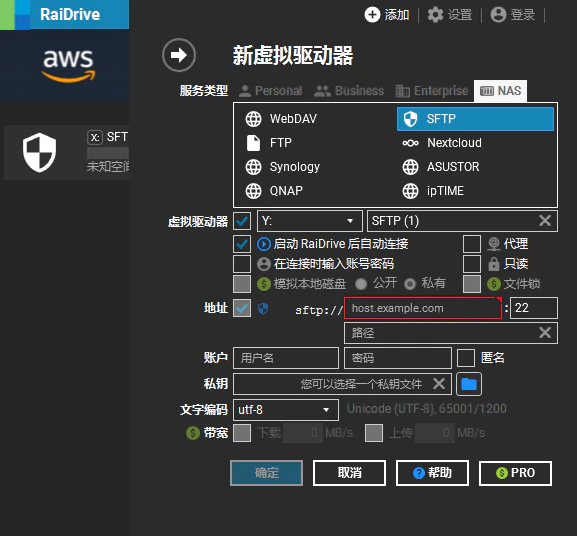Clear the SFTP (1) drive name
The image size is (577, 536).
pos(545,221)
